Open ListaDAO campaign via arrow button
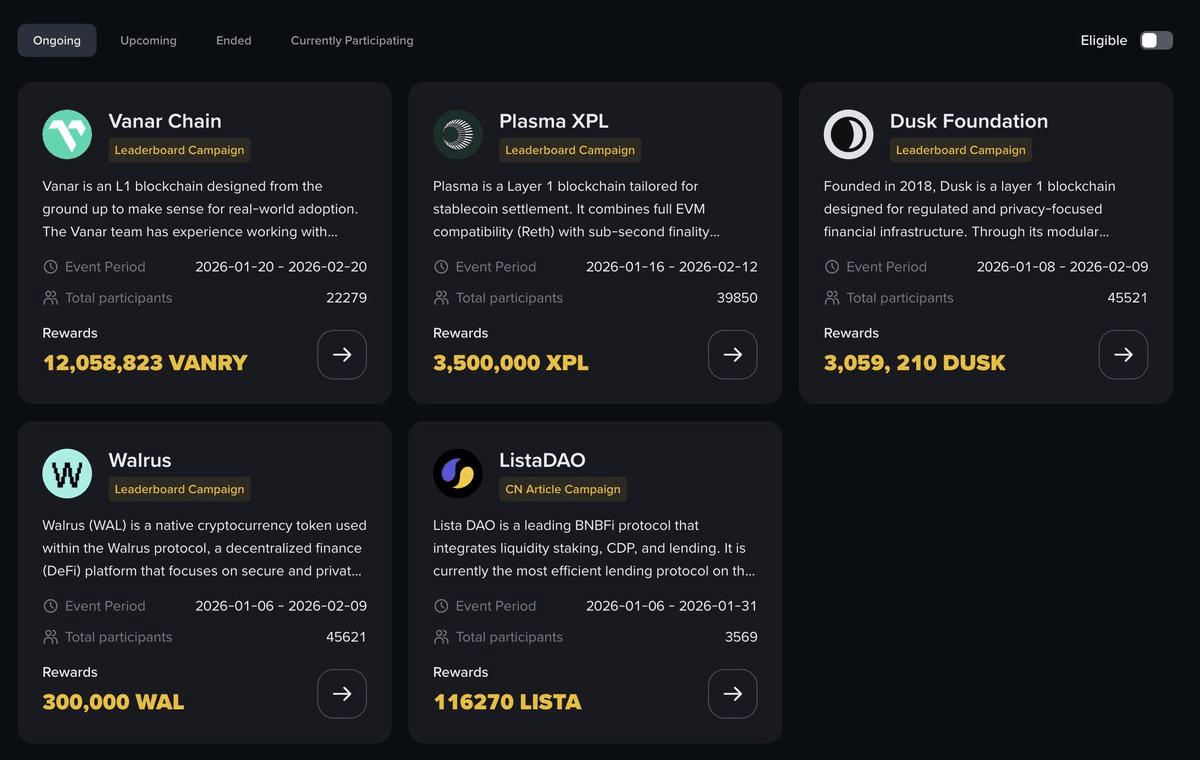This screenshot has height=760, width=1200. tap(732, 694)
